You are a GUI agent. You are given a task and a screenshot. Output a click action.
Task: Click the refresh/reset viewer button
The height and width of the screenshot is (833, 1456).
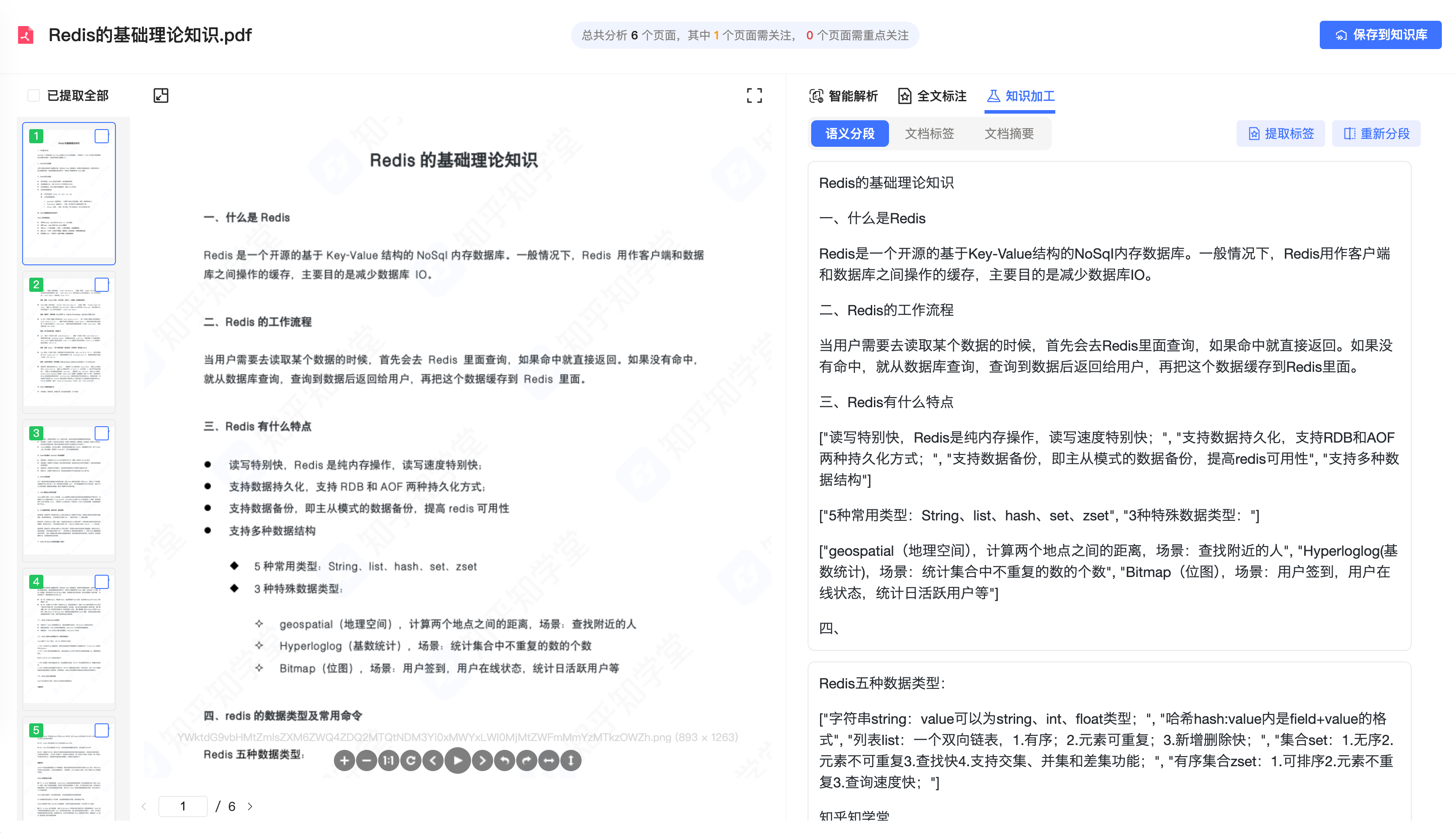(x=411, y=760)
